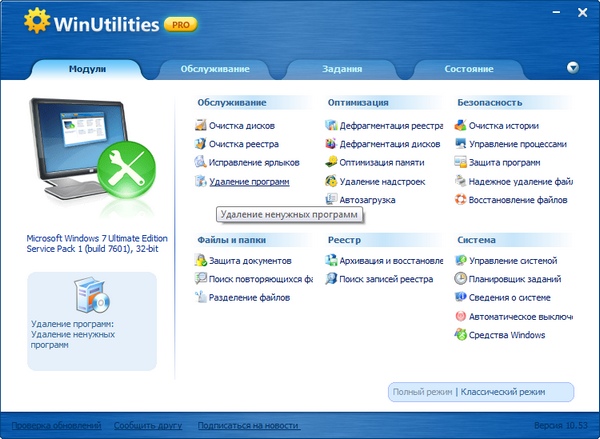
Task: Click the Восстановление файлов icon
Action: pos(460,200)
